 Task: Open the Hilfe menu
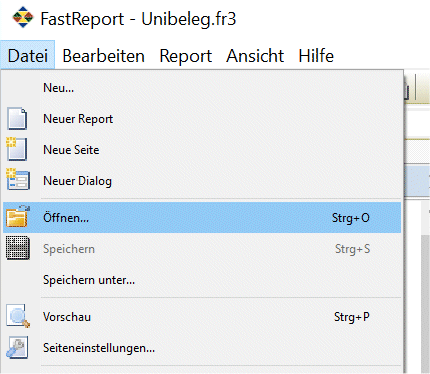pyautogui.click(x=316, y=56)
